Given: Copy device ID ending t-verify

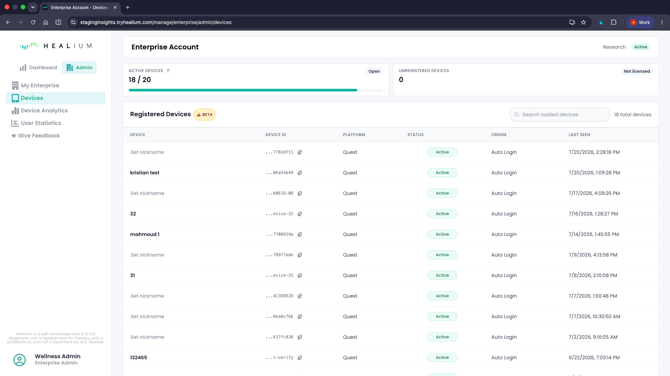Looking at the screenshot, I should tap(300, 357).
